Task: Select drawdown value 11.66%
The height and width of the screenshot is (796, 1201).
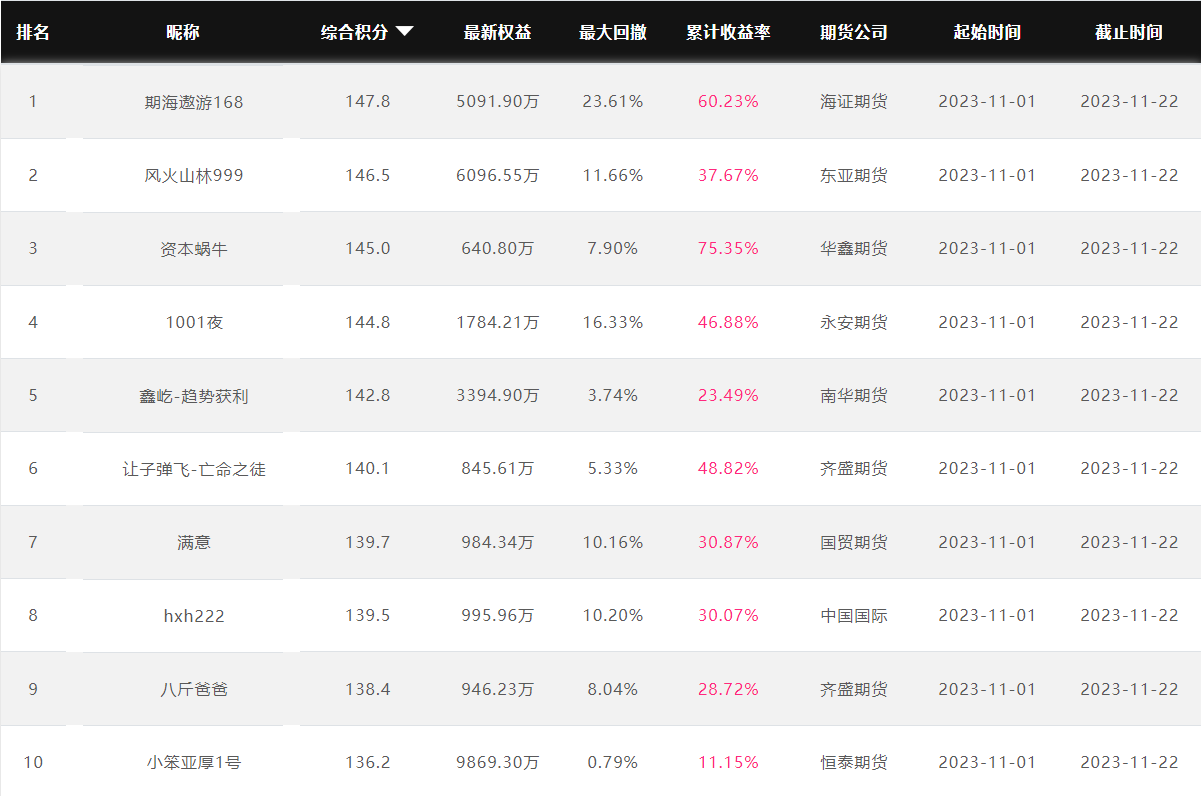Action: [613, 175]
